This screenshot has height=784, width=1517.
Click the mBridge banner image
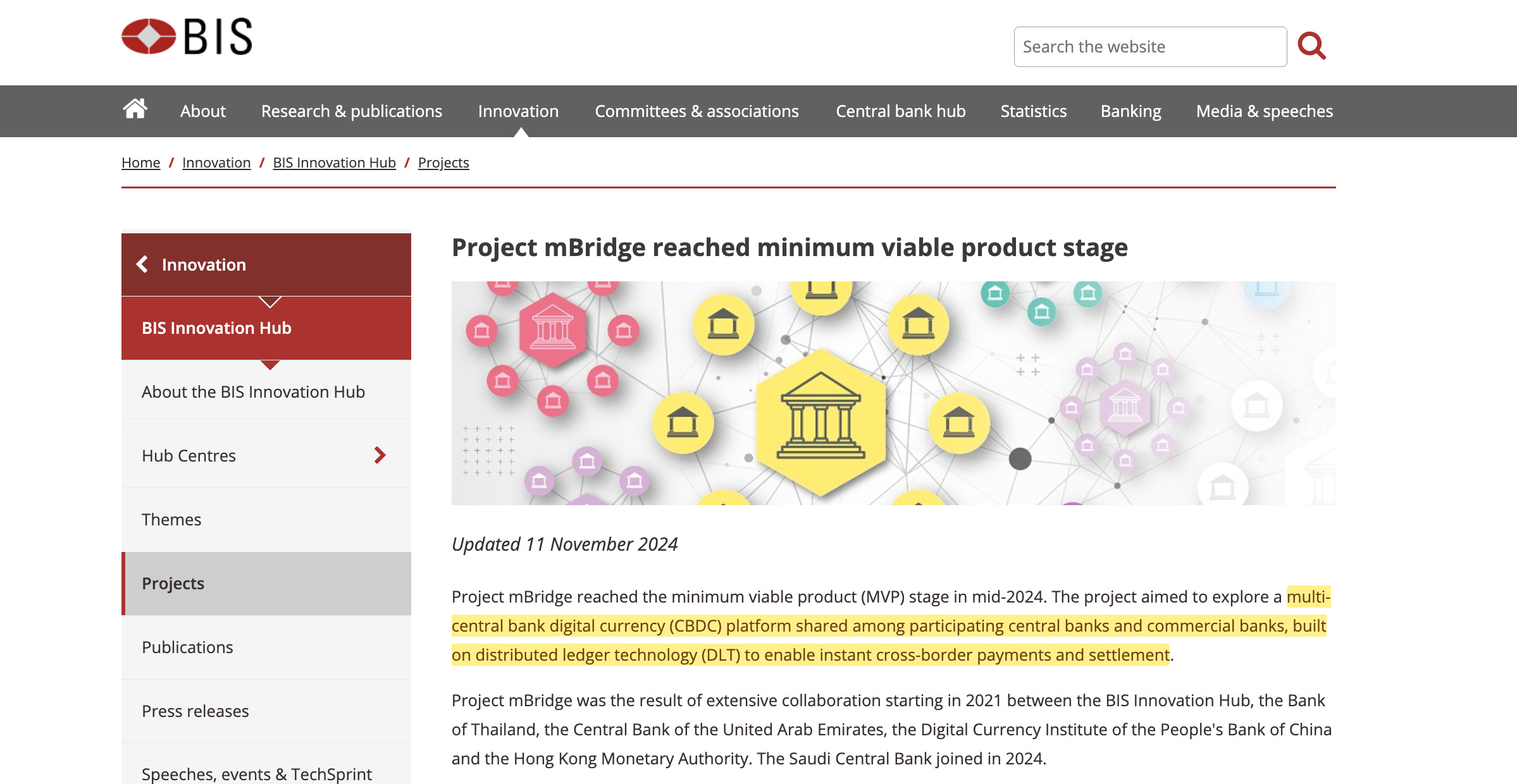893,393
